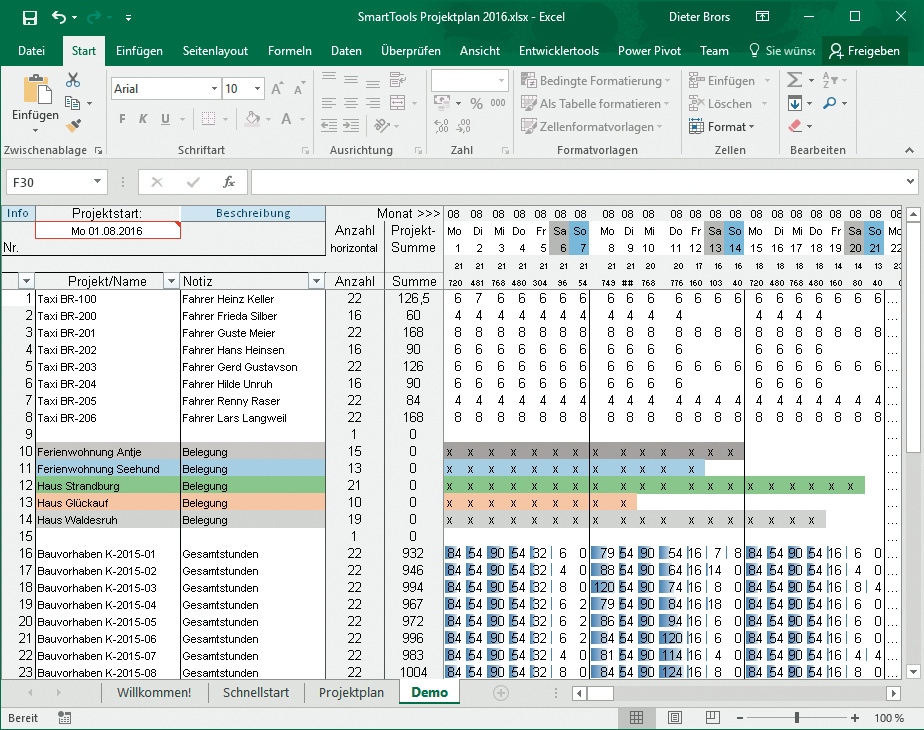Image resolution: width=924 pixels, height=730 pixels.
Task: Add a new sheet with plus icon
Action: tap(501, 693)
